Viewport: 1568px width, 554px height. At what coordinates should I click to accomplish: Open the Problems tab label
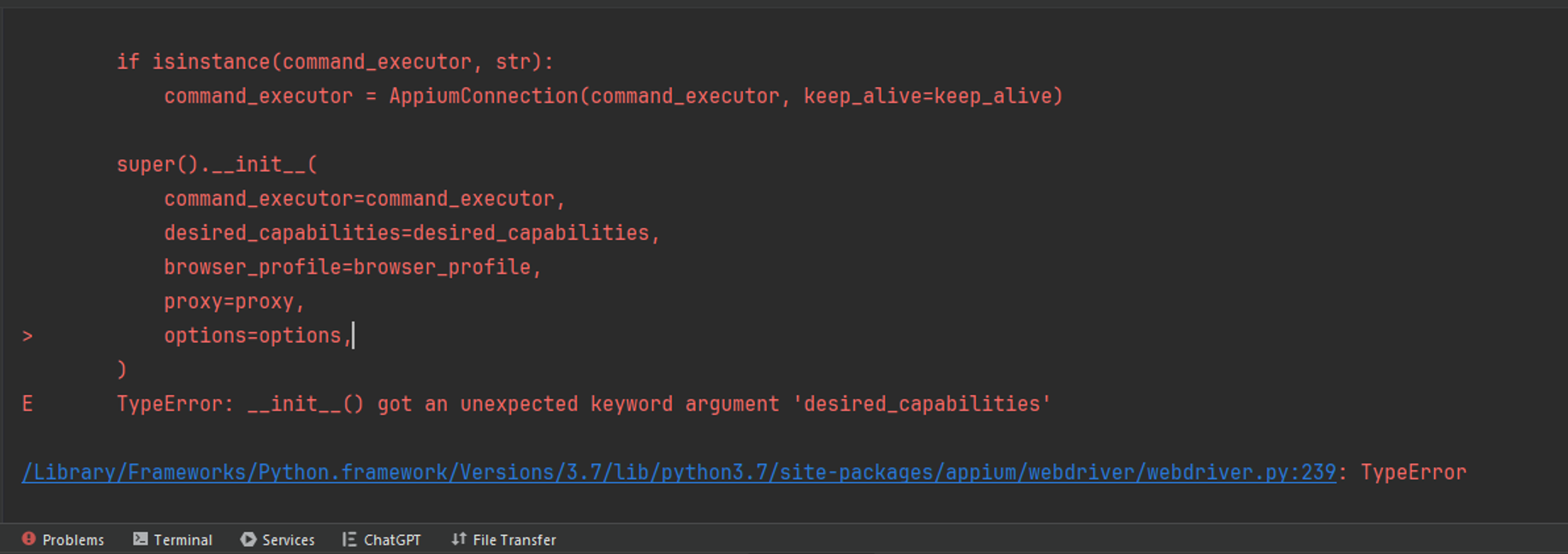(73, 540)
